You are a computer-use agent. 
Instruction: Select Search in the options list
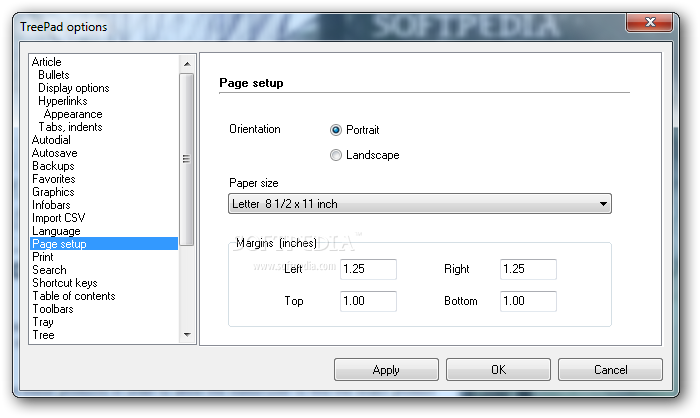coord(49,270)
